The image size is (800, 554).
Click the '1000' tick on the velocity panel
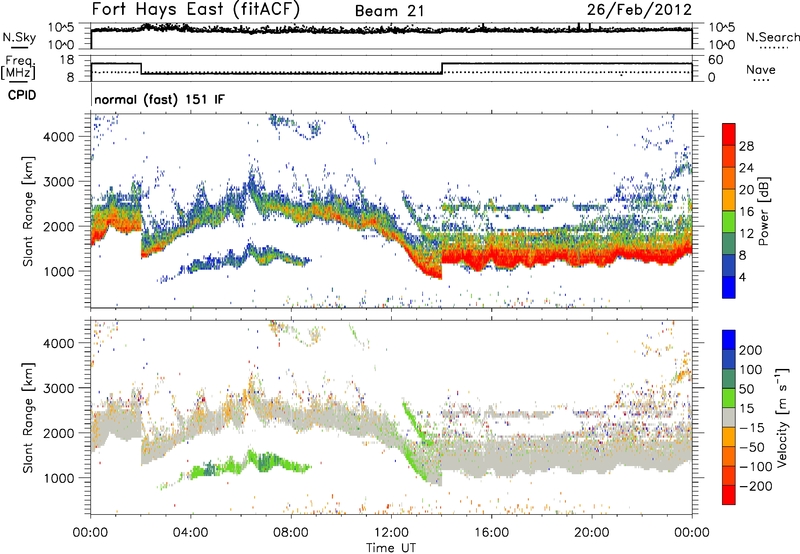click(x=59, y=478)
